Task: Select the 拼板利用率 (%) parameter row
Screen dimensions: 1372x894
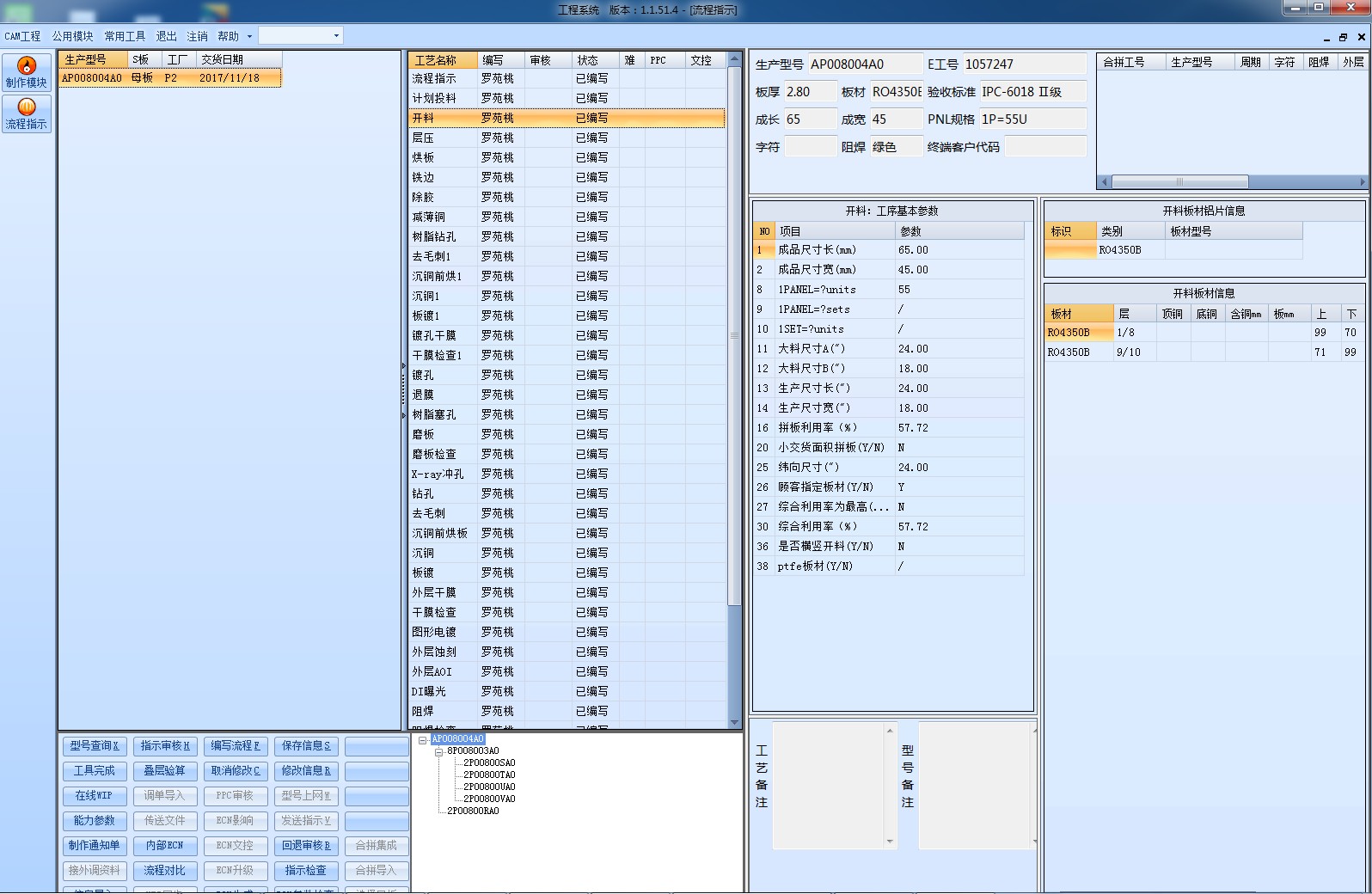Action: click(890, 428)
